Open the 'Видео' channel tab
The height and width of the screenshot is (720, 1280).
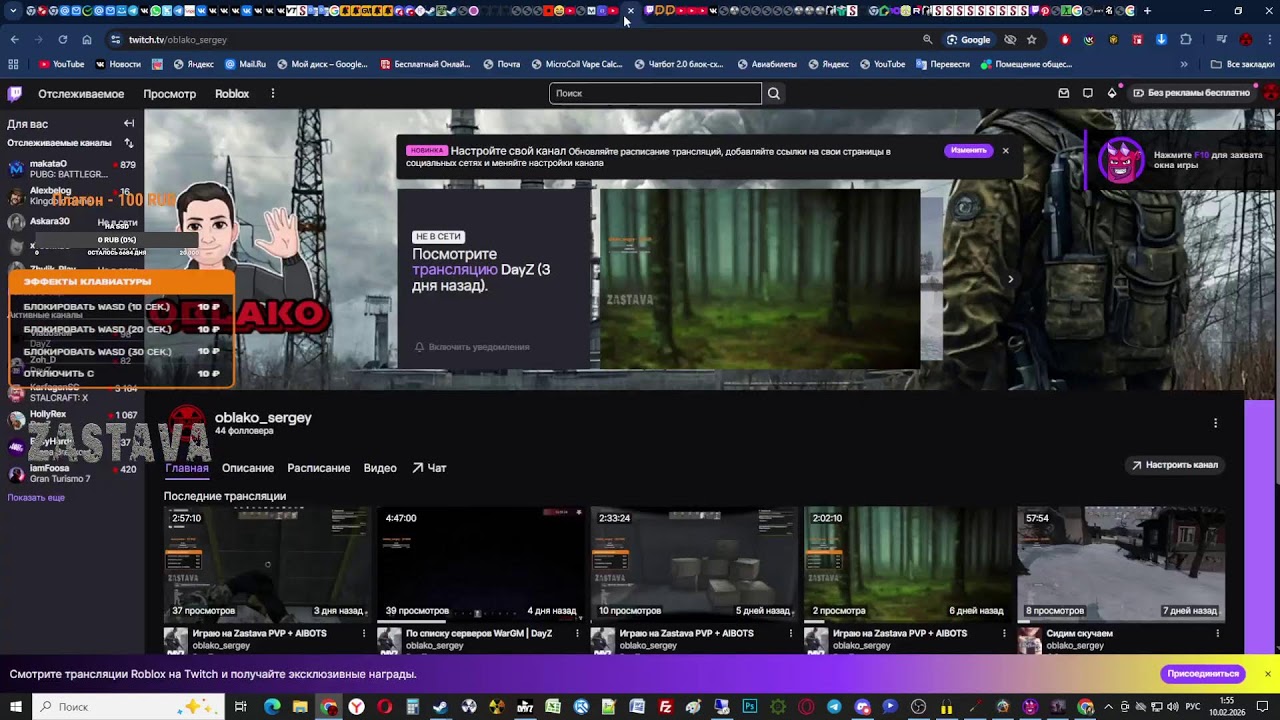(x=380, y=468)
